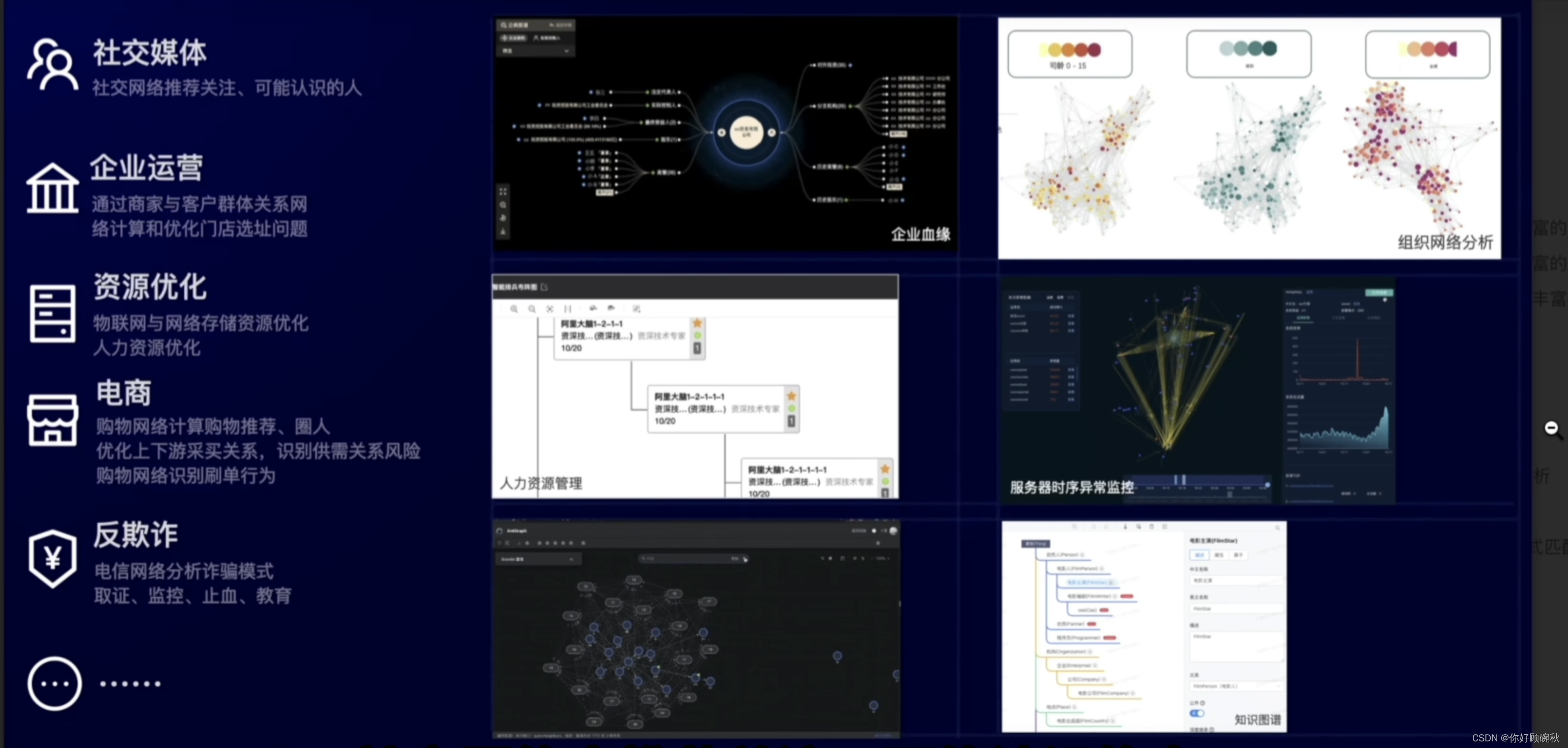This screenshot has width=1568, height=748.
Task: Select first tab in FilmStar detail panel
Action: click(1199, 555)
